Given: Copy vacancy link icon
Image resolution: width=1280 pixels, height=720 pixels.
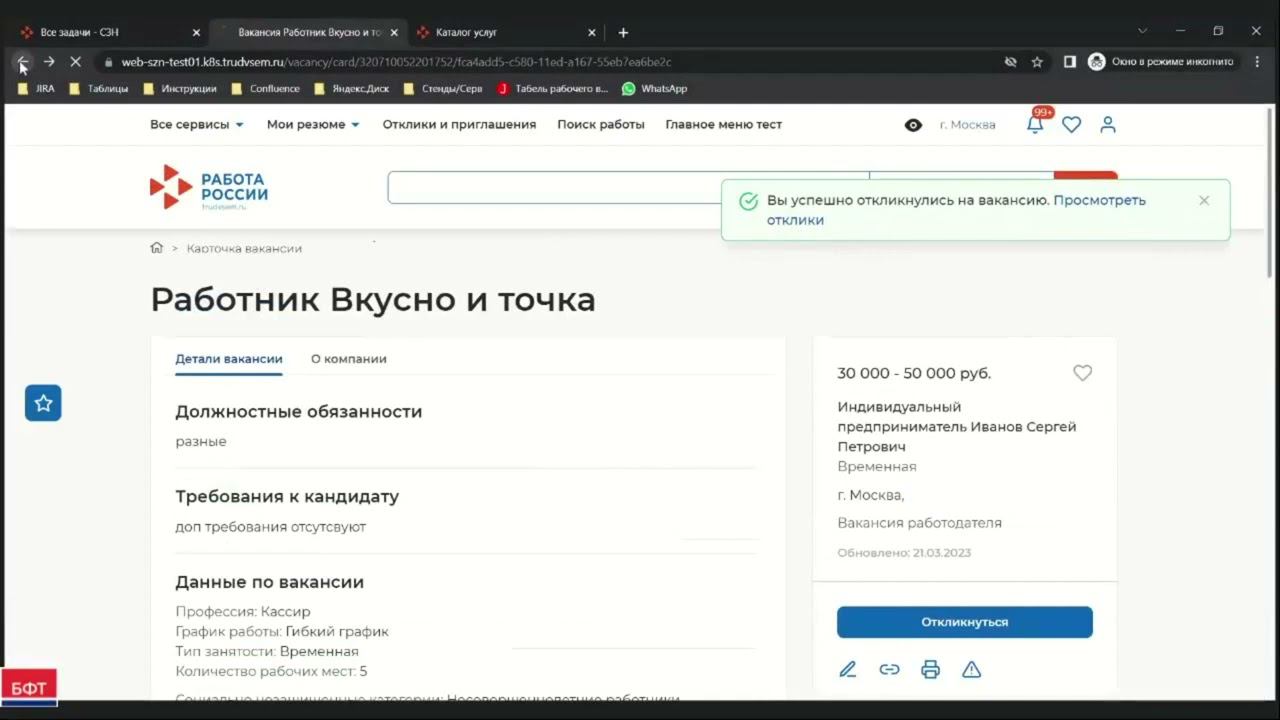Looking at the screenshot, I should [x=889, y=670].
